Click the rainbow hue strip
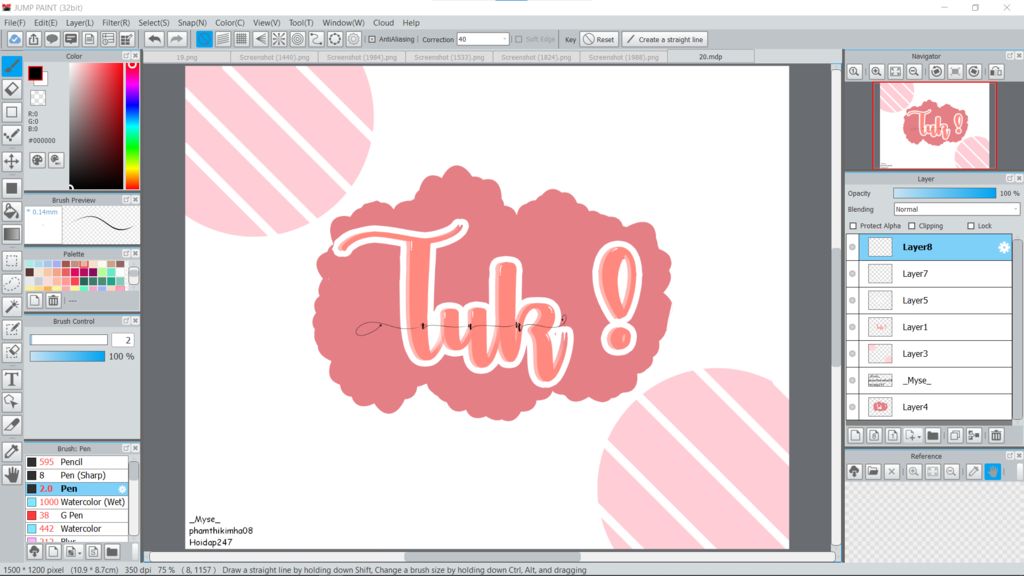The height and width of the screenshot is (576, 1024). tap(132, 125)
